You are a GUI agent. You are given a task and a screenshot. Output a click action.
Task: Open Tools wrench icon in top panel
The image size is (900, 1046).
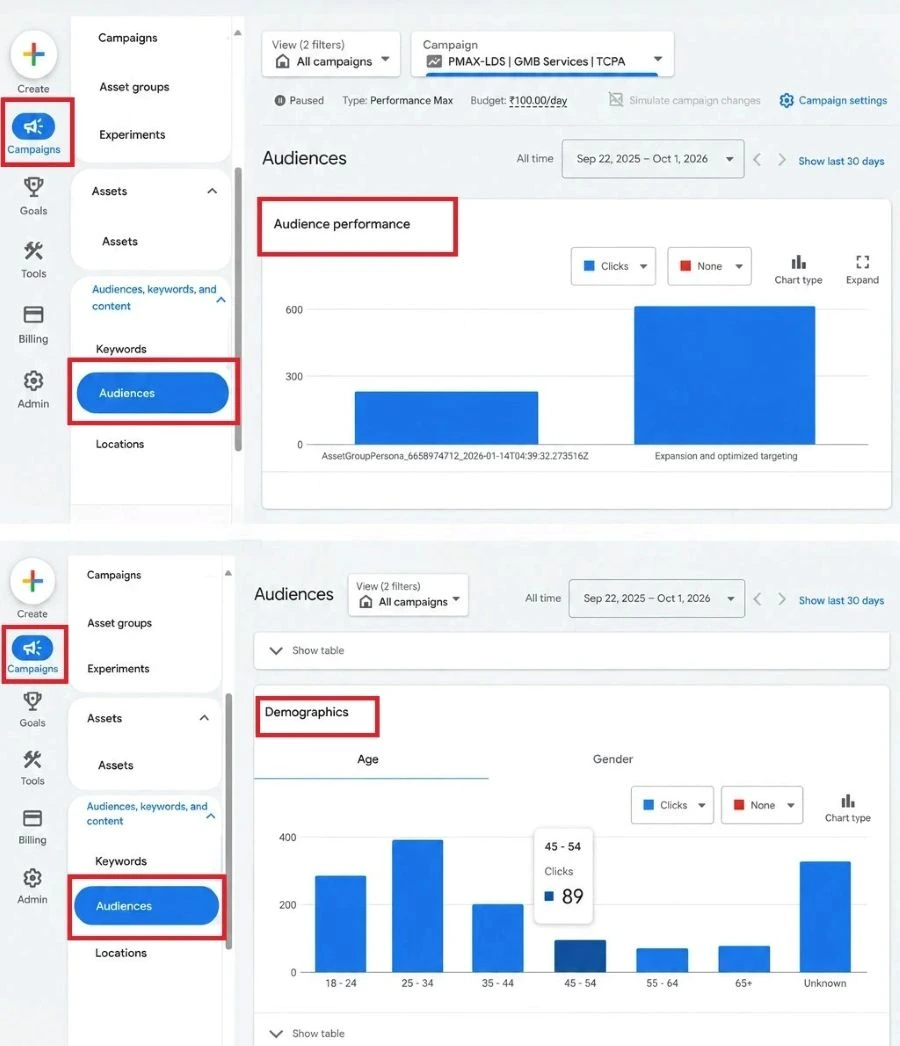coord(33,251)
